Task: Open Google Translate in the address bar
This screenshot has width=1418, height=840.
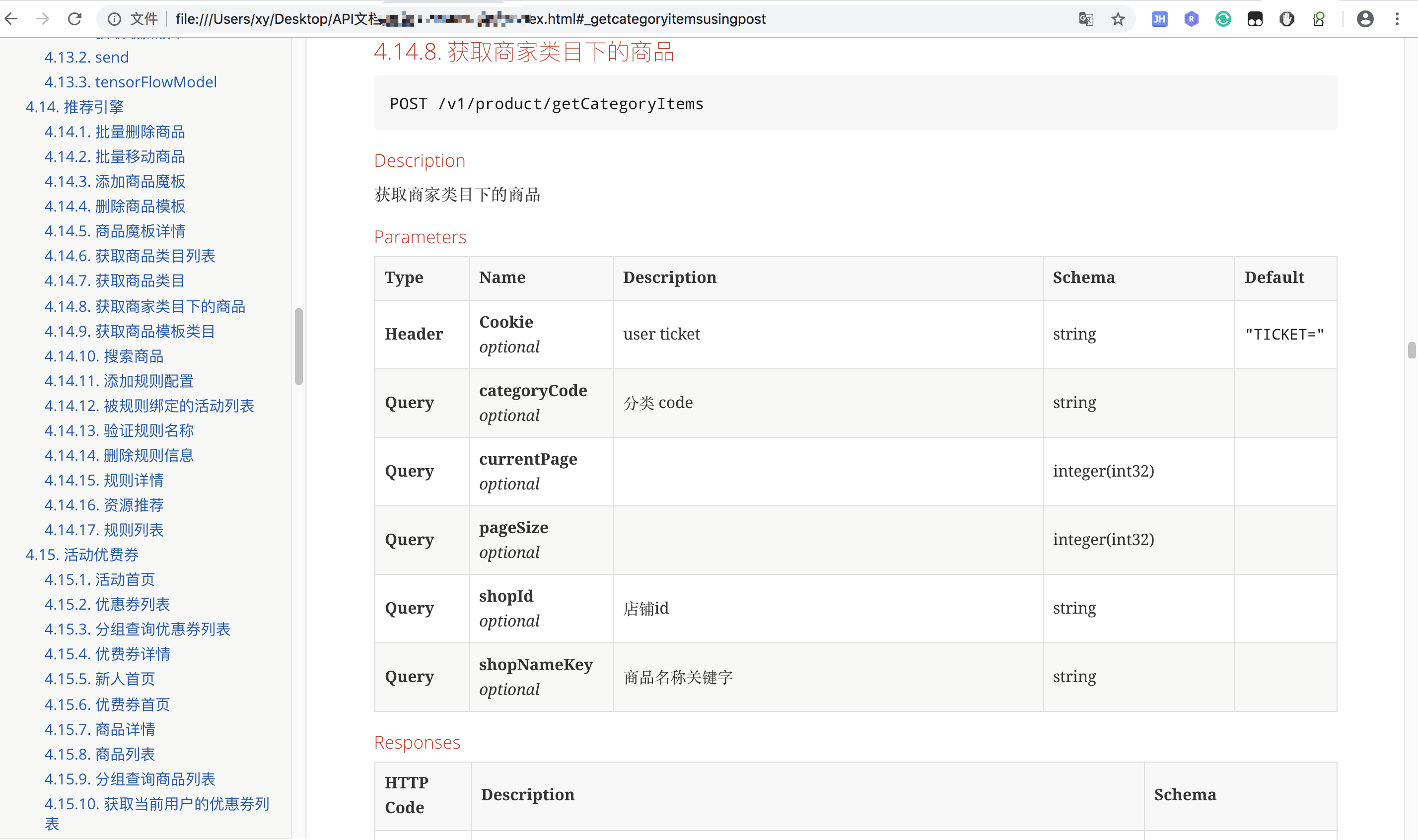Action: [1085, 19]
